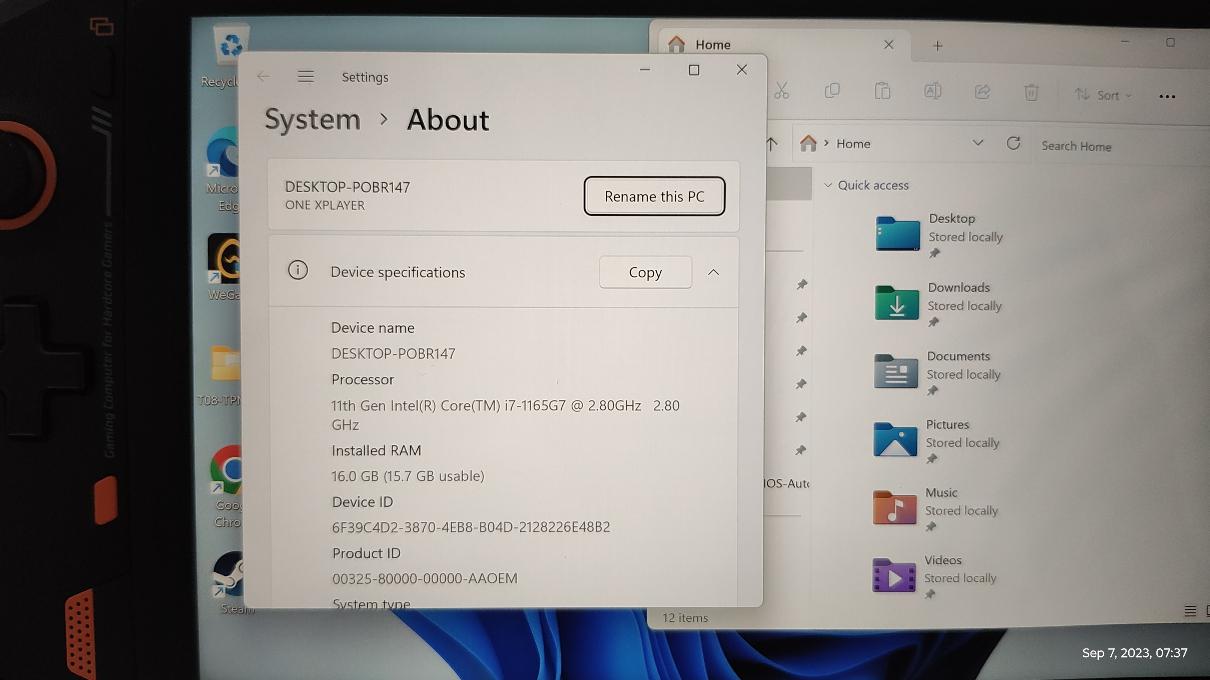
Task: Select the Google Chrome desktop shortcut
Action: tap(225, 486)
